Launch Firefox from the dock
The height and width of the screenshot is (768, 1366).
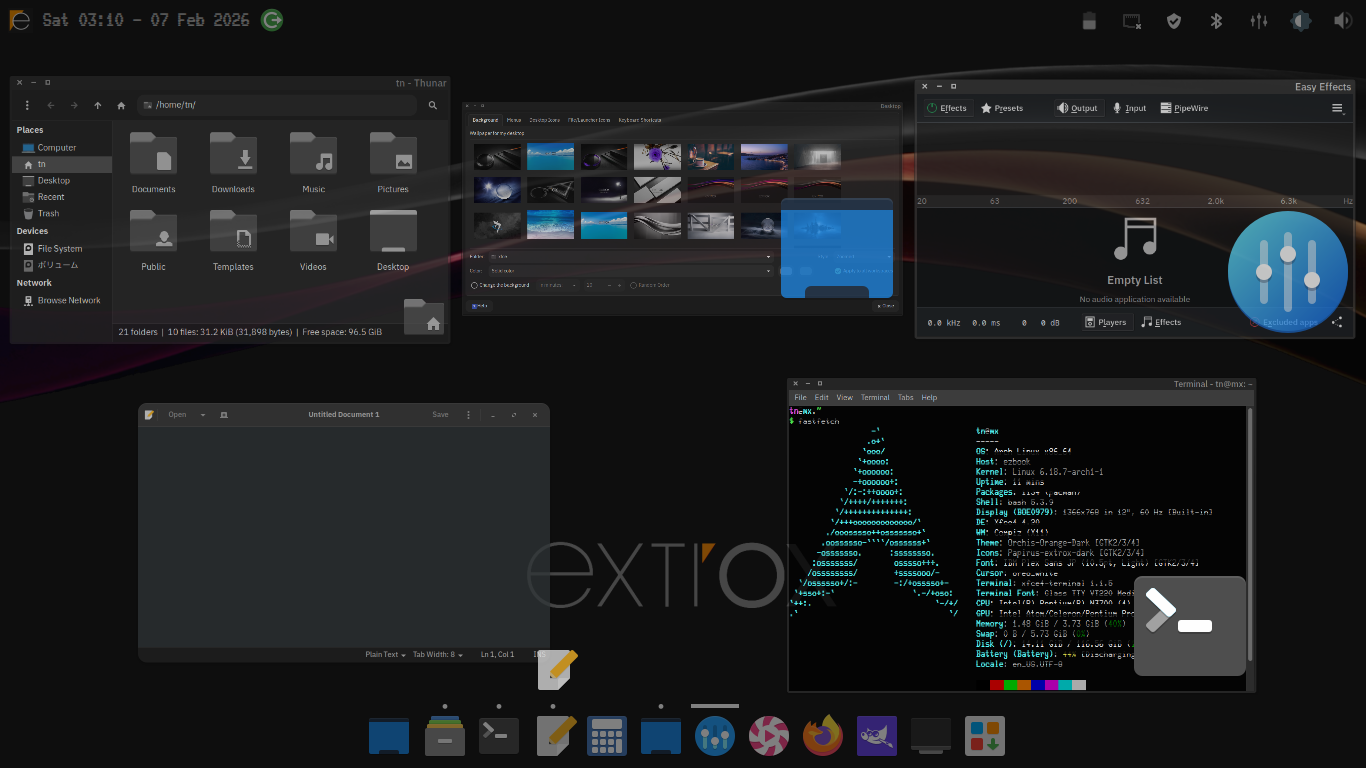point(823,736)
